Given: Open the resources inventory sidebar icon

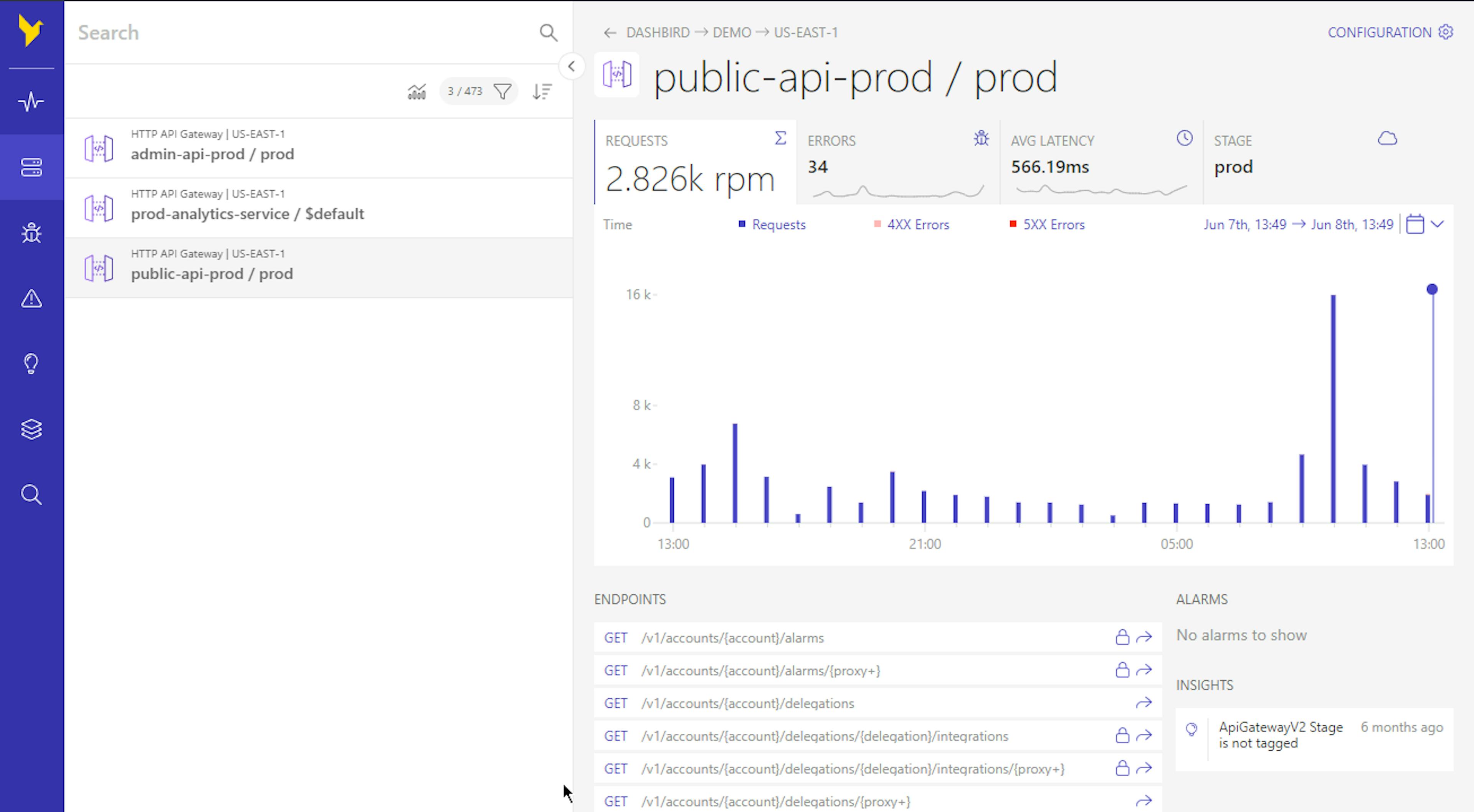Looking at the screenshot, I should click(31, 167).
